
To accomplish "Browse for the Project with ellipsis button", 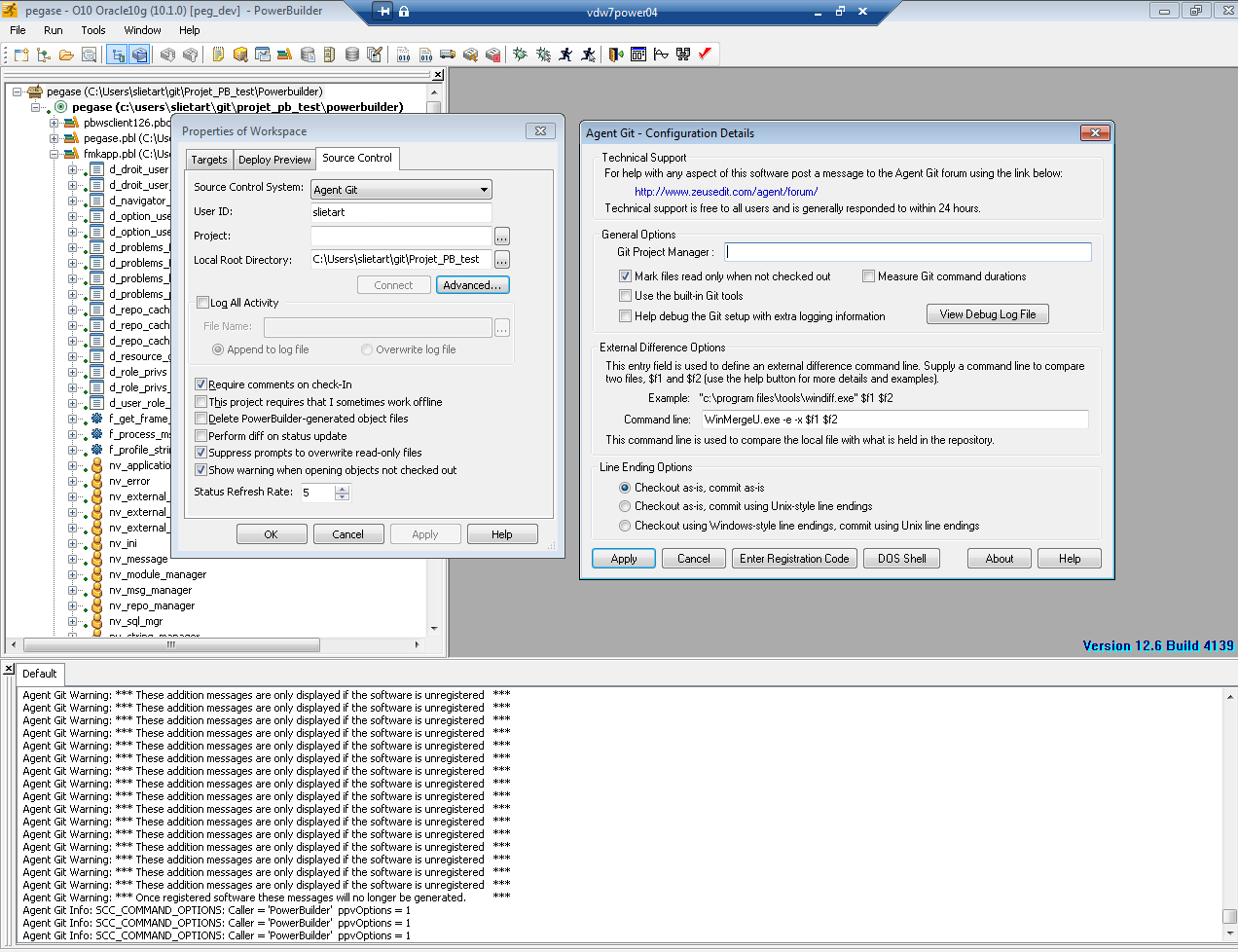I will pos(502,237).
